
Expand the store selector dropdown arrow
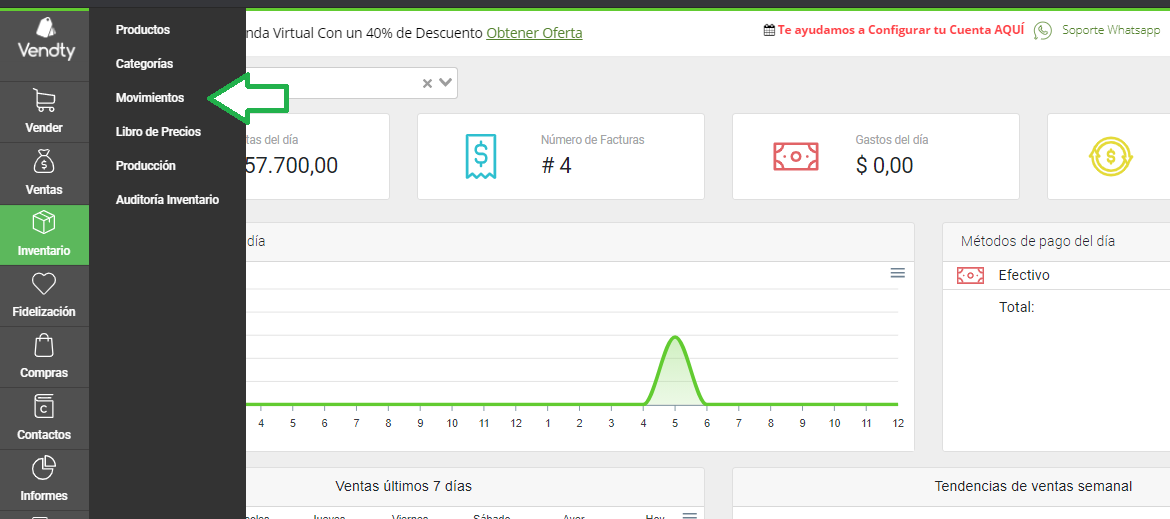(x=445, y=83)
